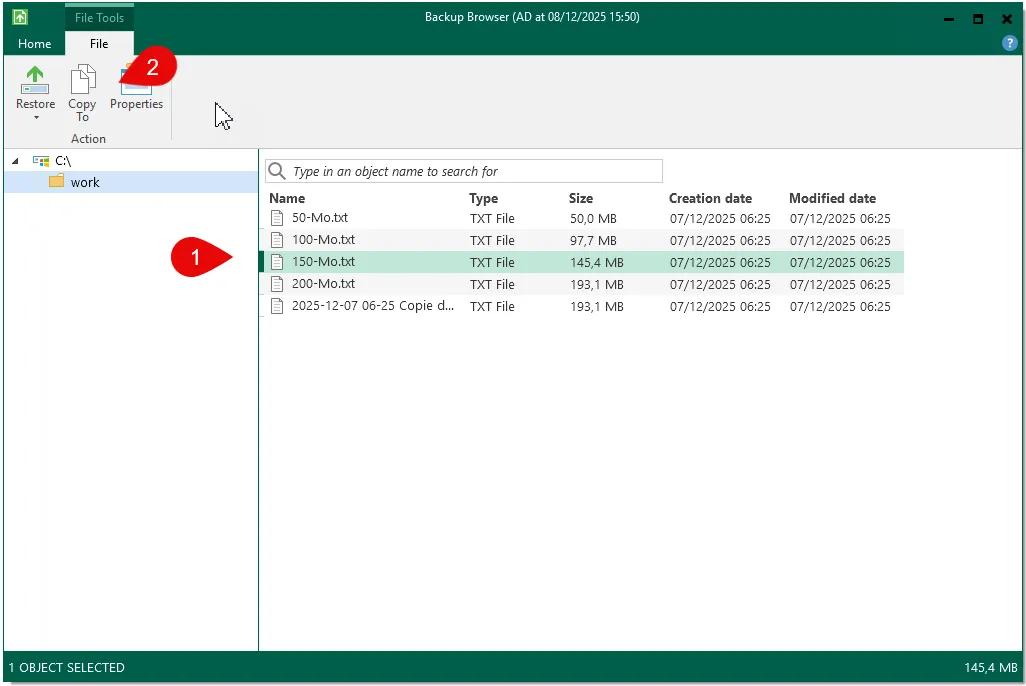1026x686 pixels.
Task: Switch to the Home tab
Action: (35, 43)
